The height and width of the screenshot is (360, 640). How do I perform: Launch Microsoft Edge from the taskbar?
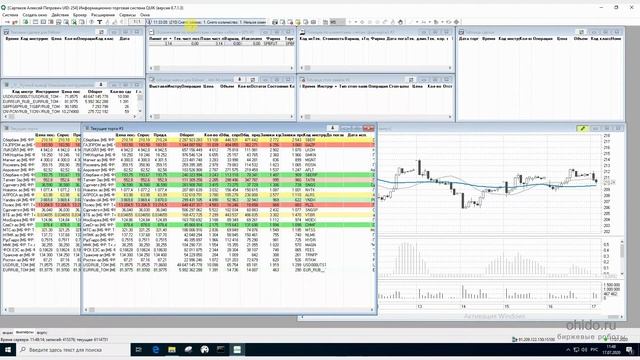156,350
